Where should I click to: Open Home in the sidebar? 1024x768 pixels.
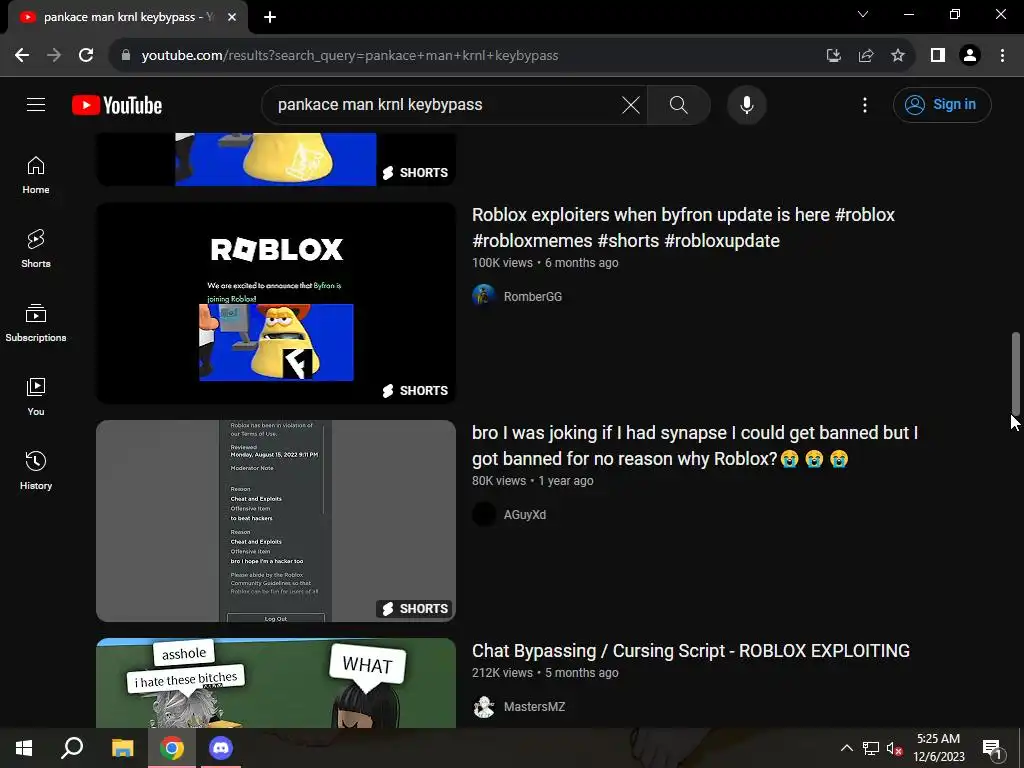tap(36, 175)
